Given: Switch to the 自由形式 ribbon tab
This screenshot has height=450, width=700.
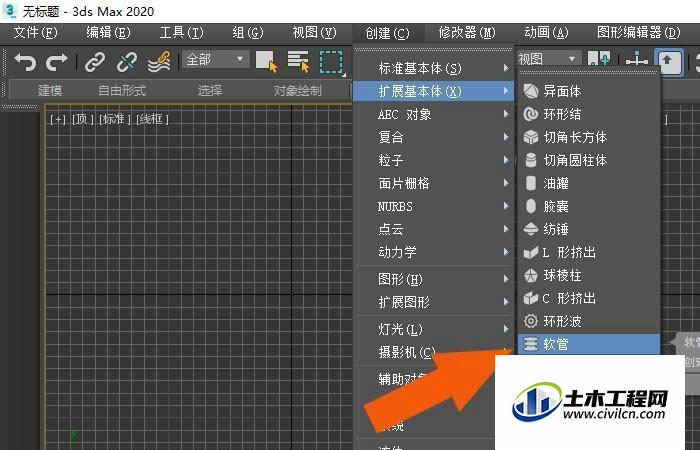Looking at the screenshot, I should 122,91.
